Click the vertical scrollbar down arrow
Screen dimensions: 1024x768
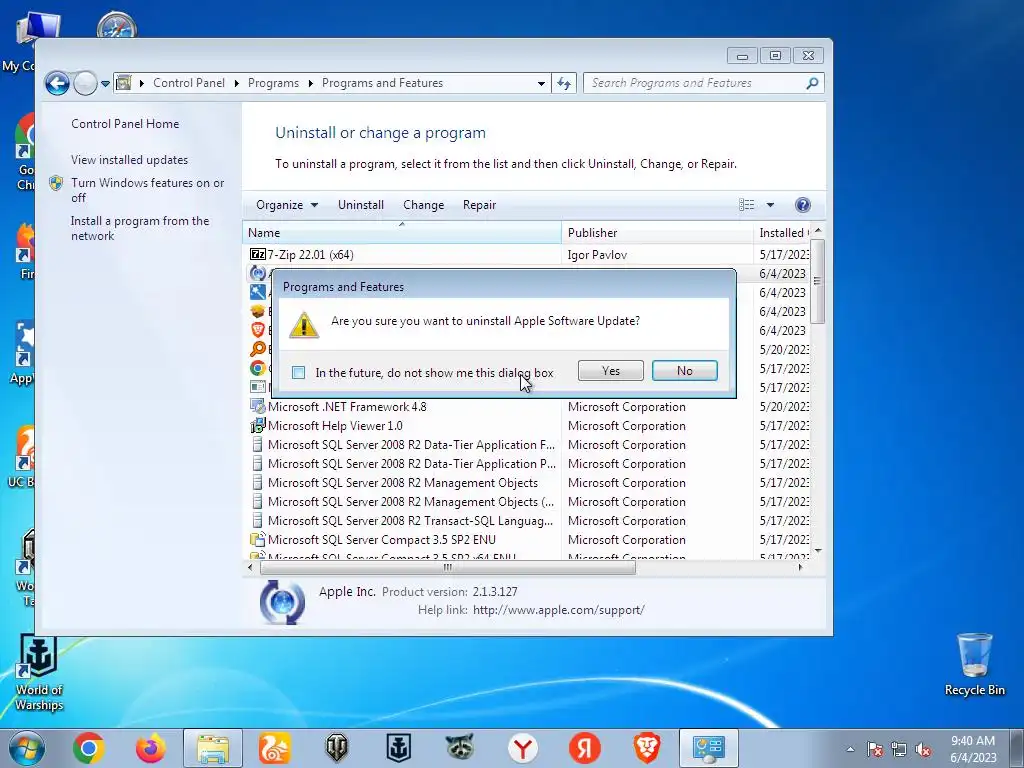click(x=818, y=551)
